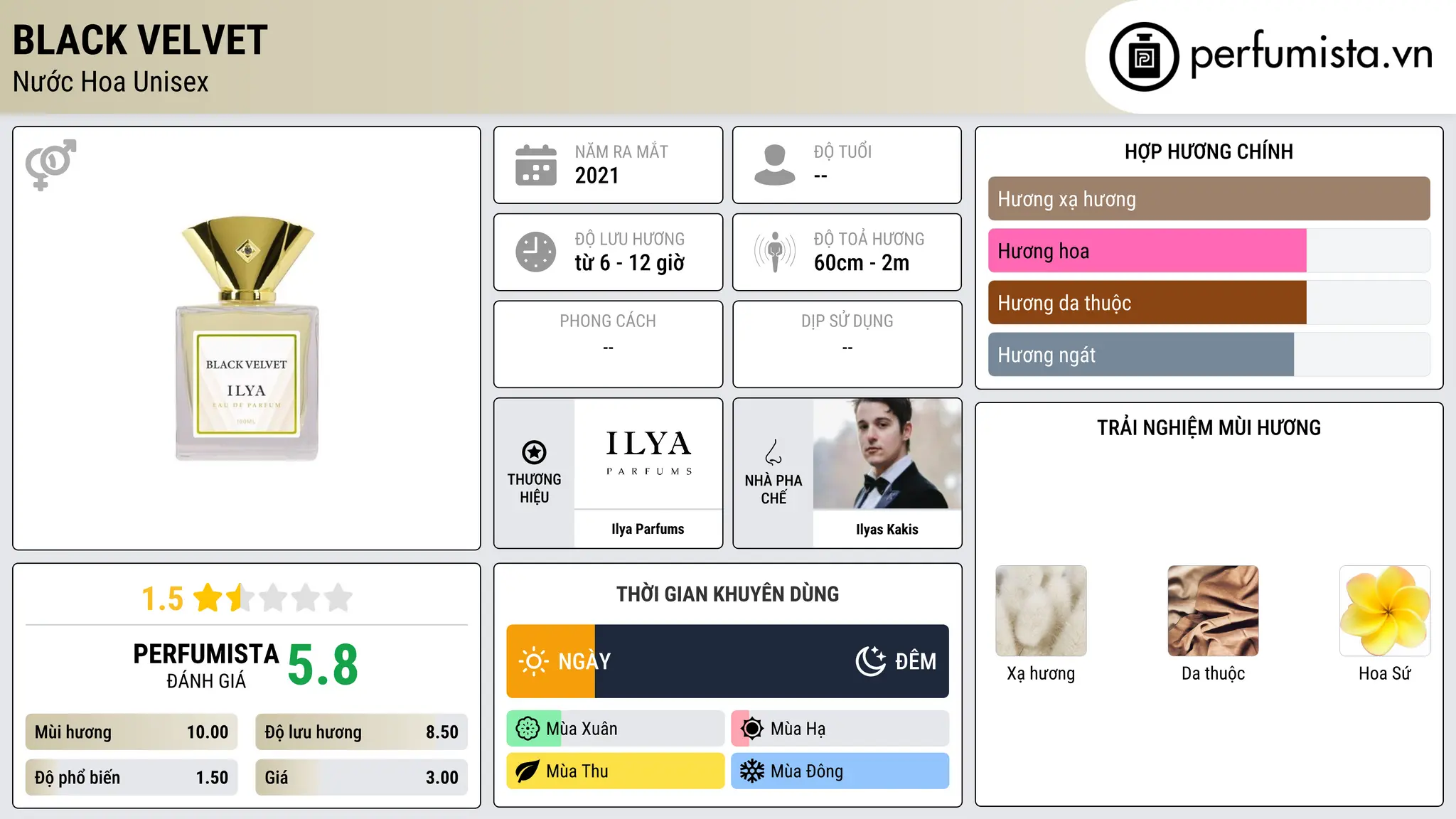Click the spring flower icon
1456x819 pixels.
528,729
